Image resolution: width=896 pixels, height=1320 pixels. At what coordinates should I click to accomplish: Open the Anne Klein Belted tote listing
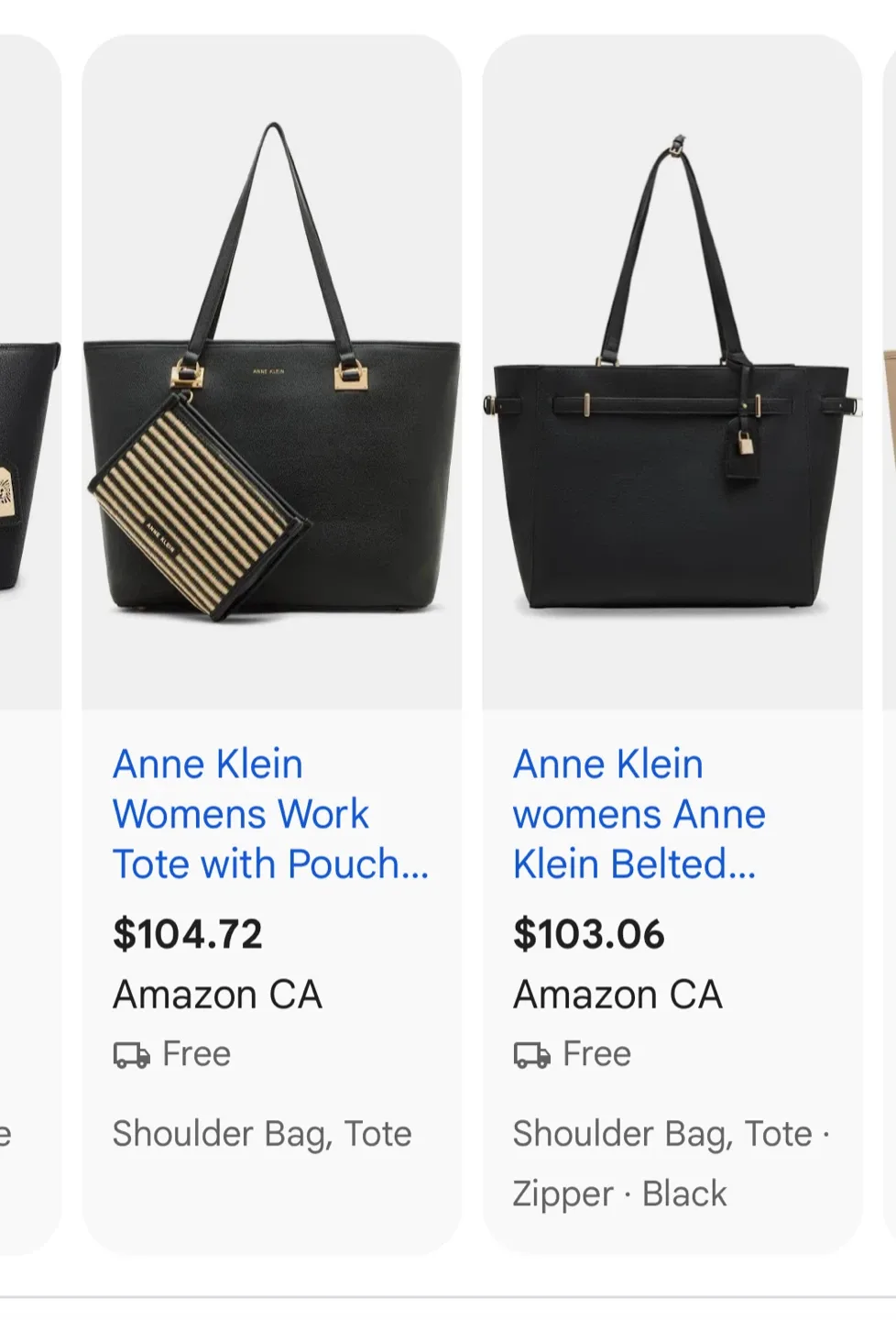639,813
